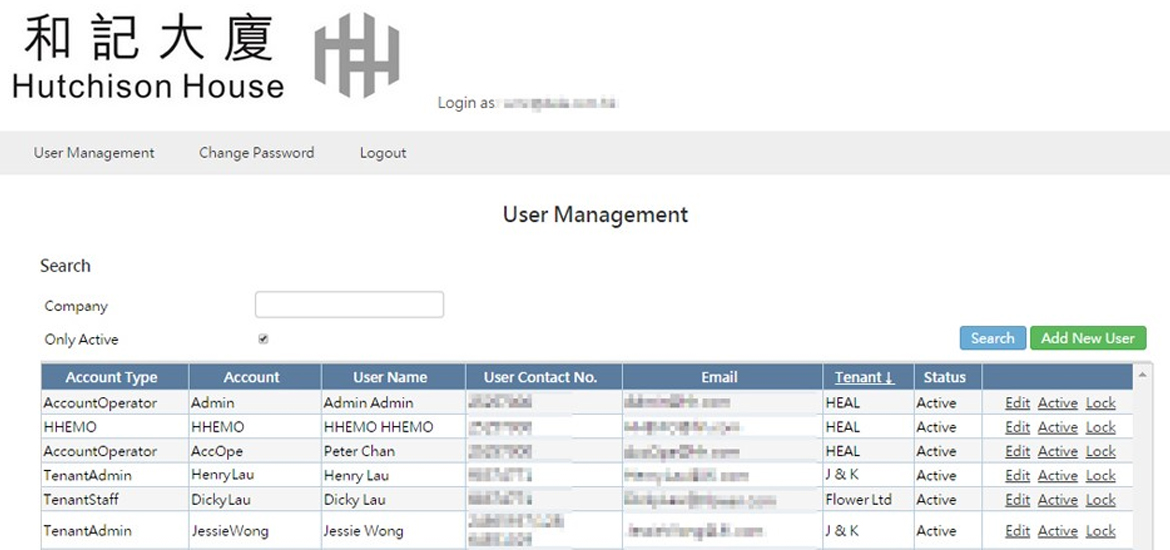Click the green Add New User button
This screenshot has width=1170, height=550.
[1087, 338]
